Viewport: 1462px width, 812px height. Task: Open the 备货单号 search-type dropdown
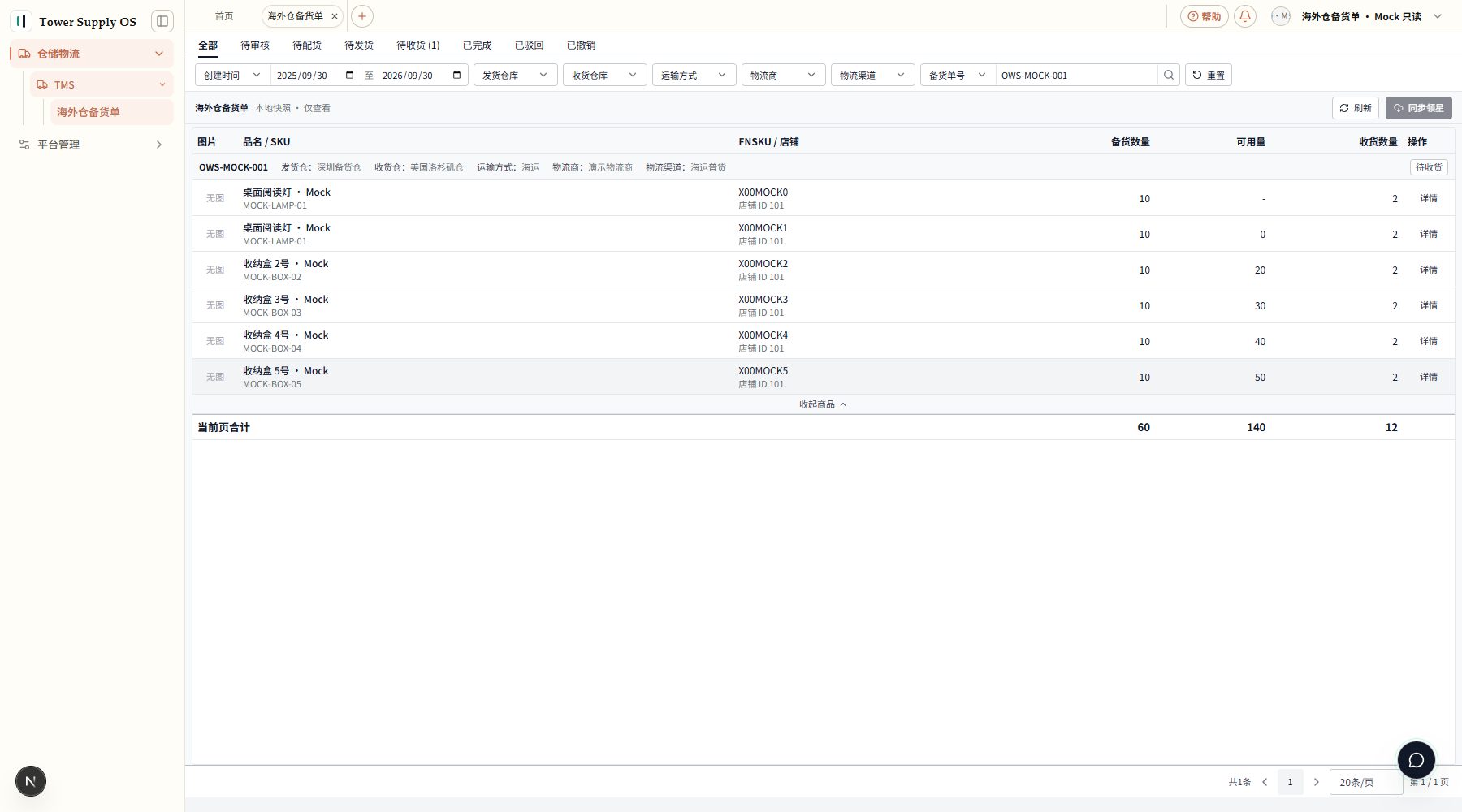click(958, 76)
